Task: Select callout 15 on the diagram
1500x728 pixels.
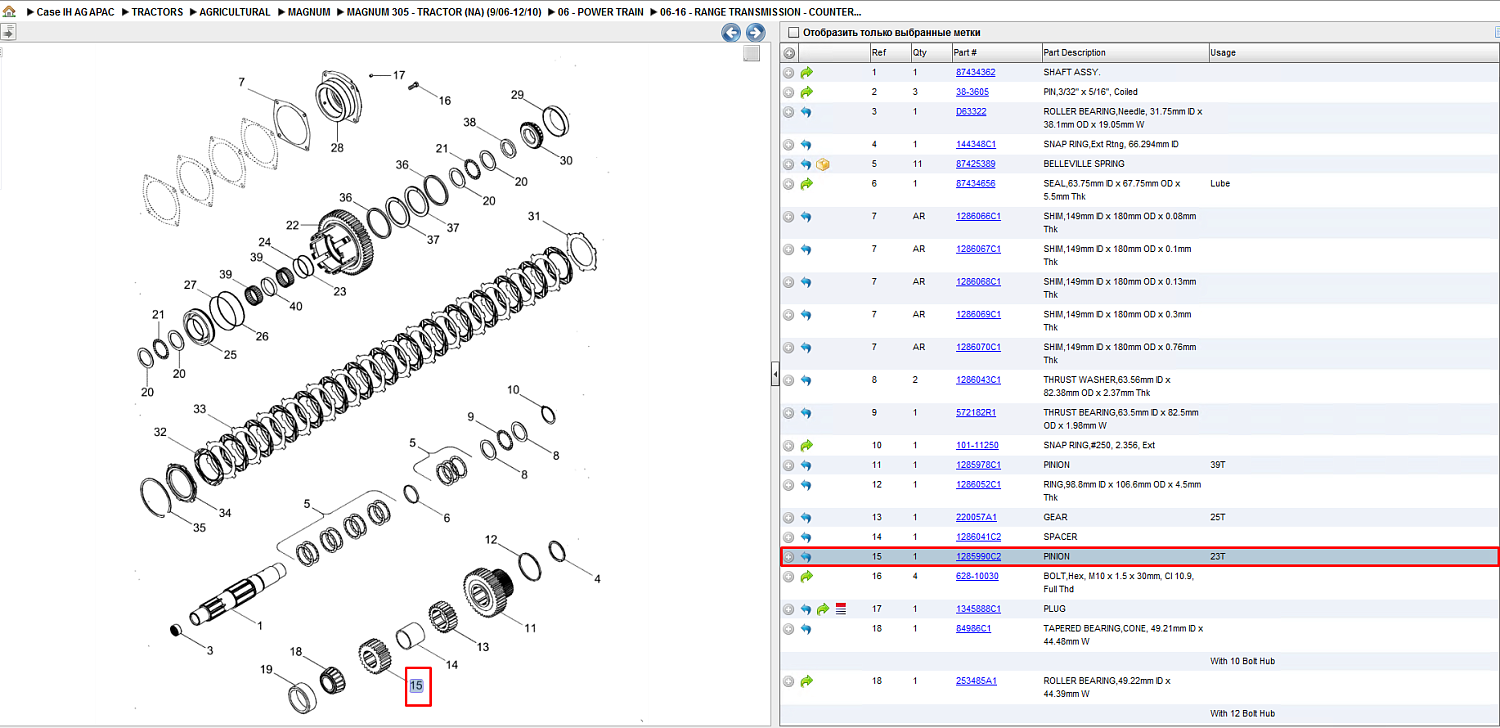Action: coord(417,686)
